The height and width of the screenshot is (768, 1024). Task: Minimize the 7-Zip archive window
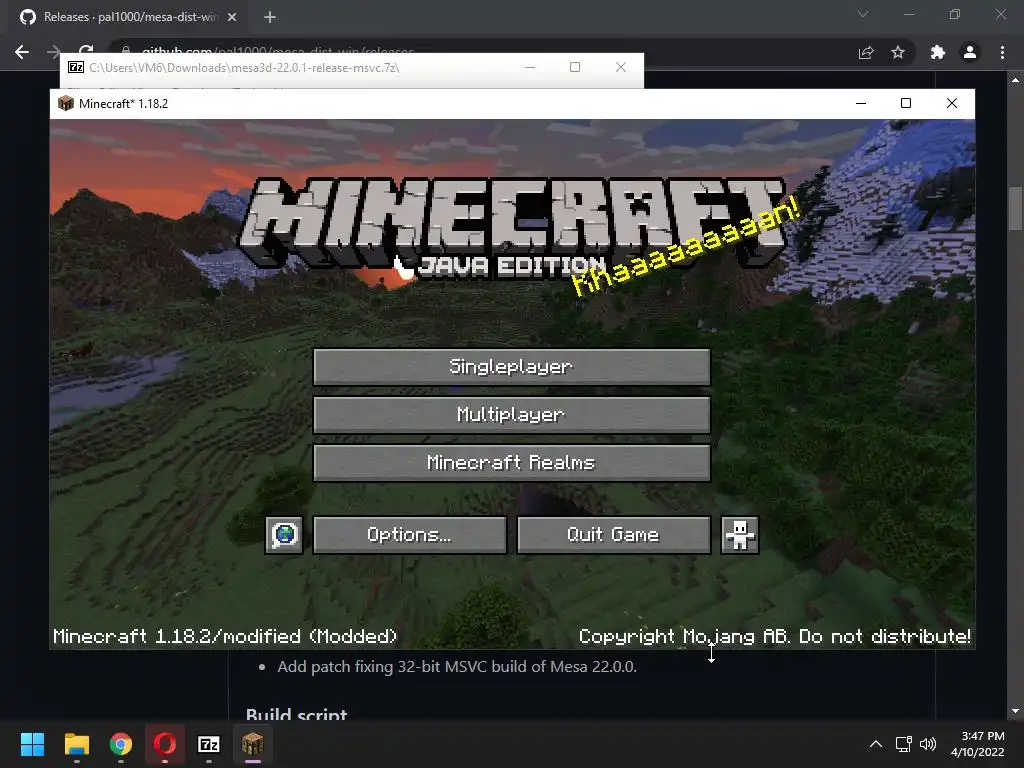coord(530,67)
